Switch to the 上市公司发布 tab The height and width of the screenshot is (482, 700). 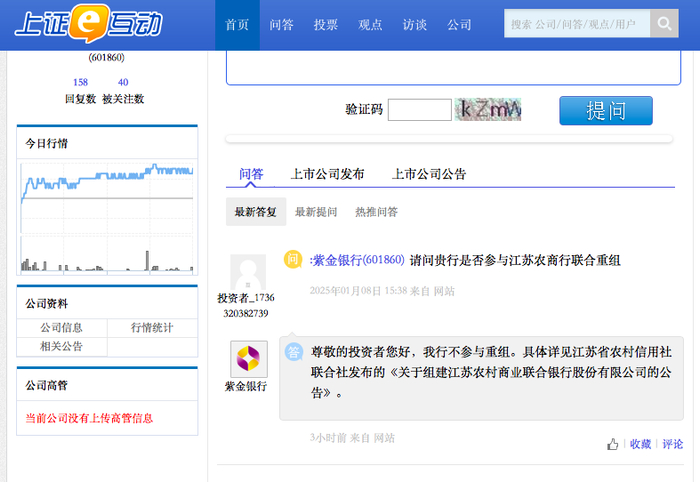click(x=327, y=174)
